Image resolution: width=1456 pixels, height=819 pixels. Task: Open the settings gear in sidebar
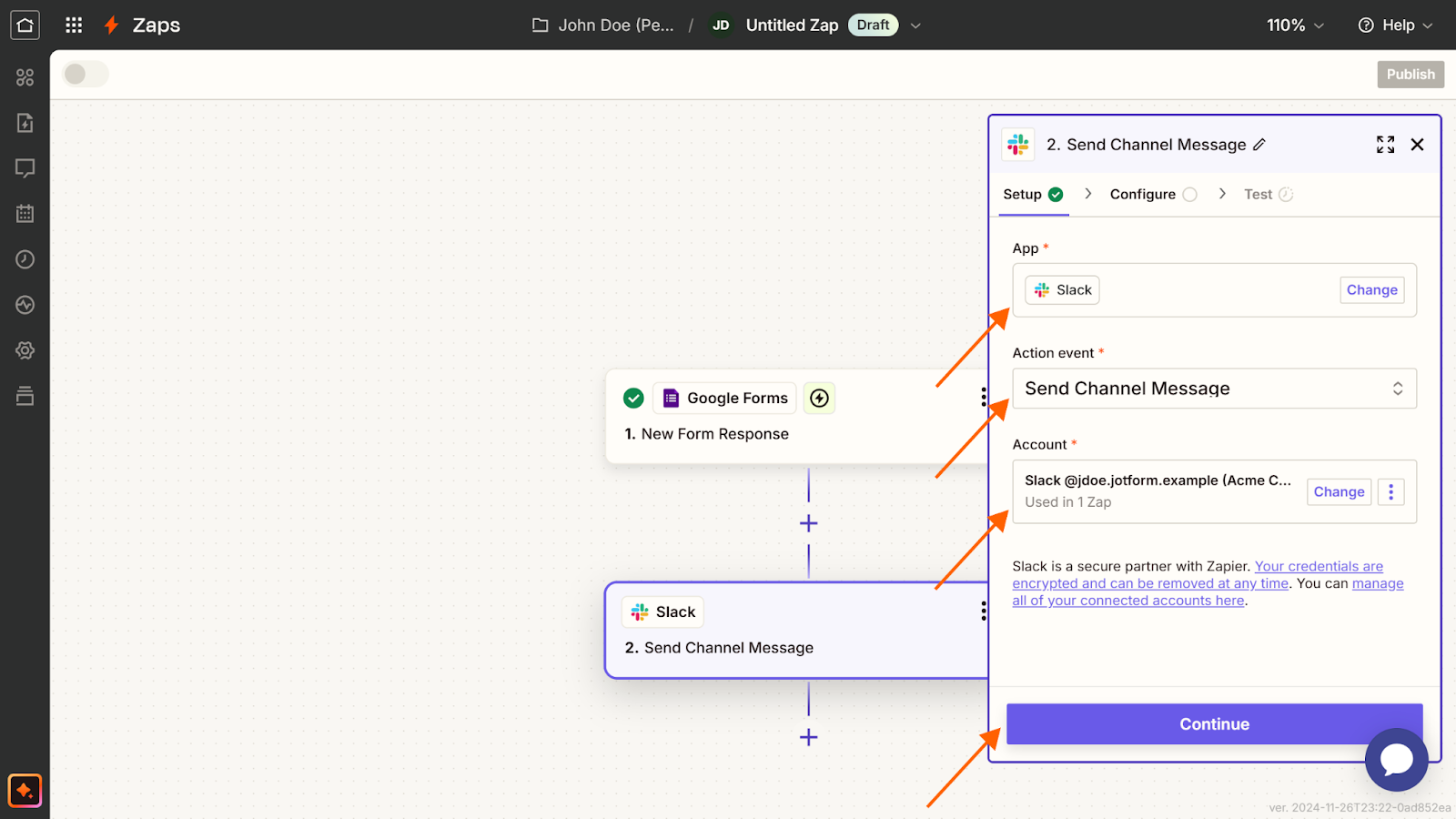click(25, 350)
